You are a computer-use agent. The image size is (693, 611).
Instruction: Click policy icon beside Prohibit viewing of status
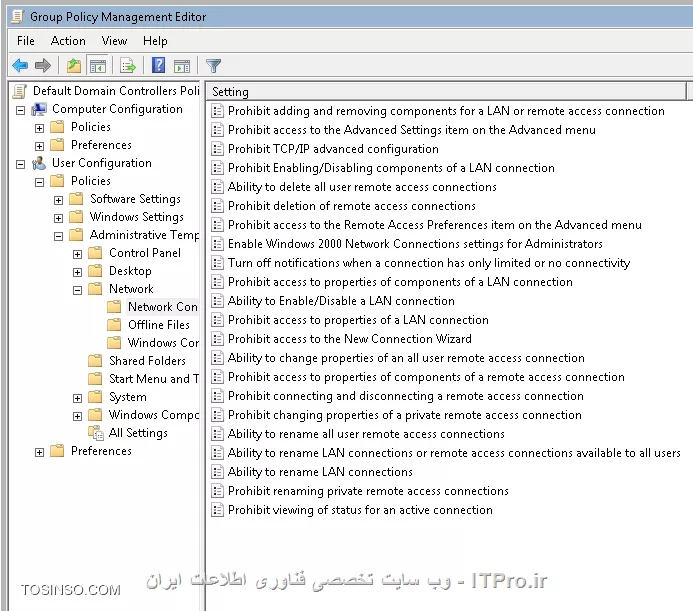point(217,510)
